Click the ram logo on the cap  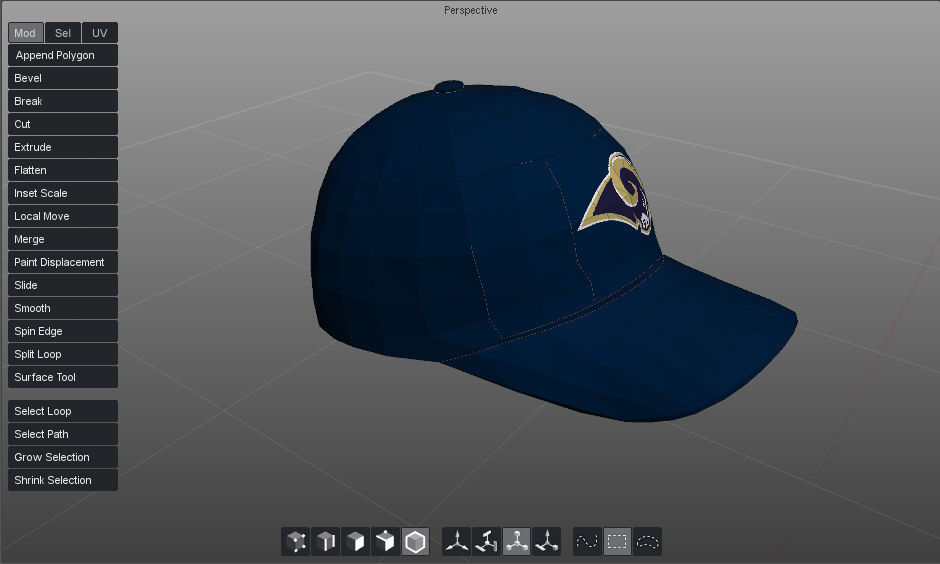click(x=615, y=193)
